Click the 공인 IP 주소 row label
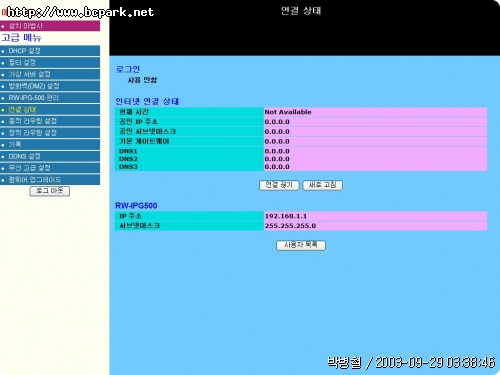 [x=138, y=122]
